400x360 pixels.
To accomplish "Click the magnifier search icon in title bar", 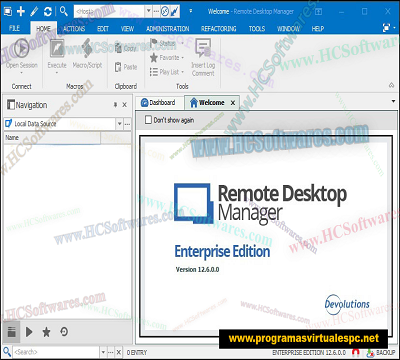I will pos(63,11).
